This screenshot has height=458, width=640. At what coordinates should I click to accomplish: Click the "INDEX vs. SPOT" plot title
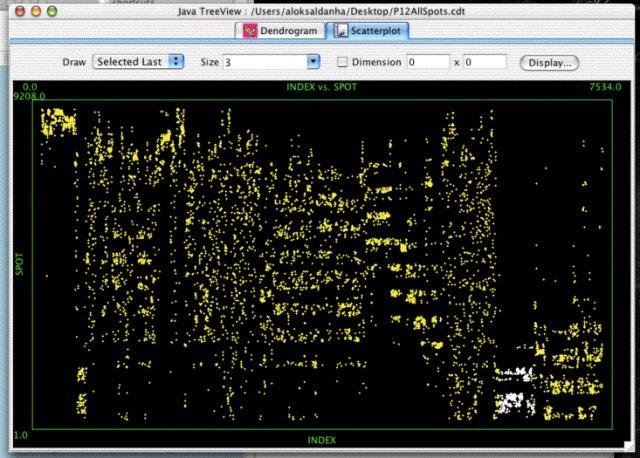click(322, 87)
